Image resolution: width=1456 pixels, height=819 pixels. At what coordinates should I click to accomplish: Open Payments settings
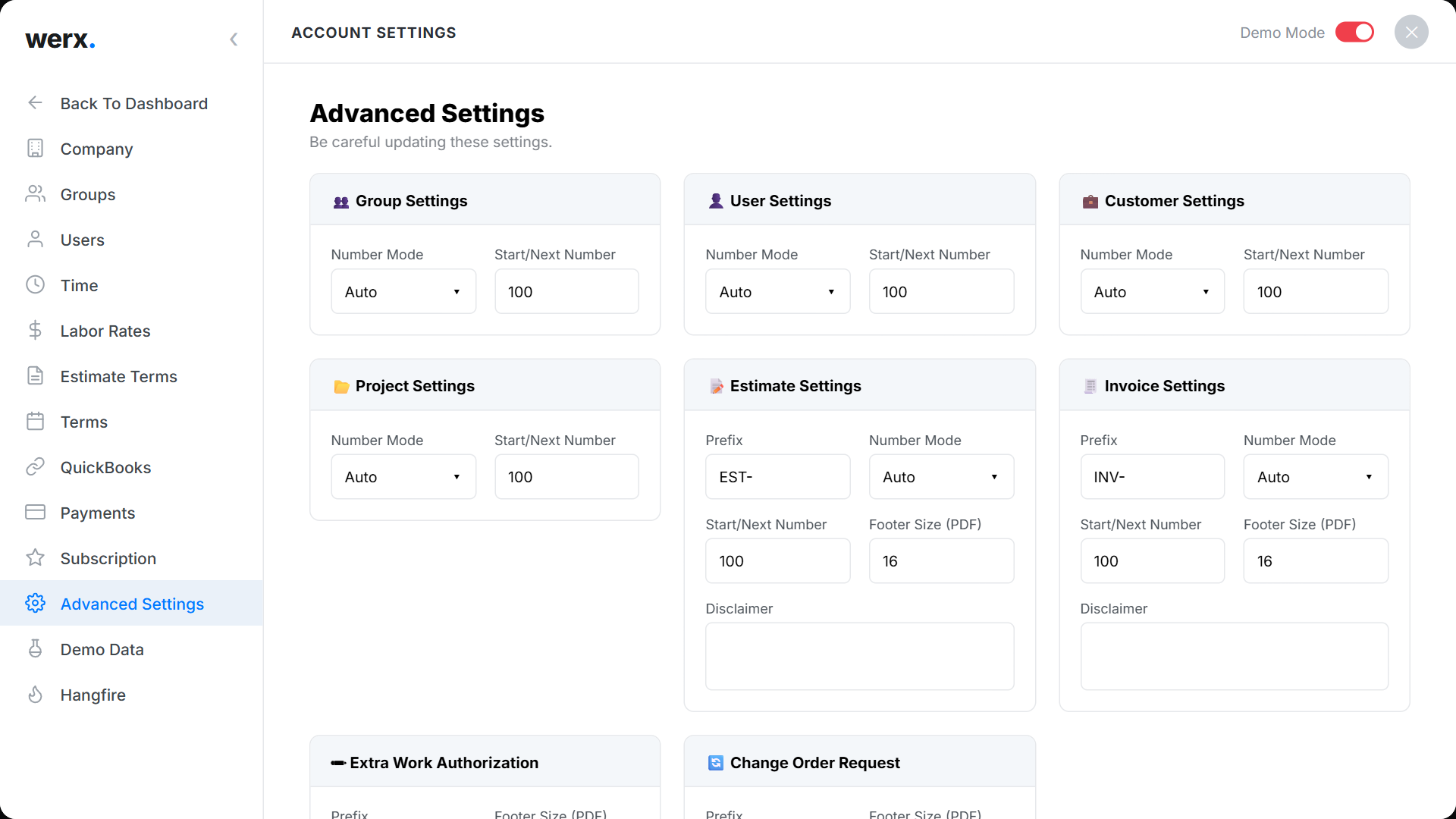point(98,513)
